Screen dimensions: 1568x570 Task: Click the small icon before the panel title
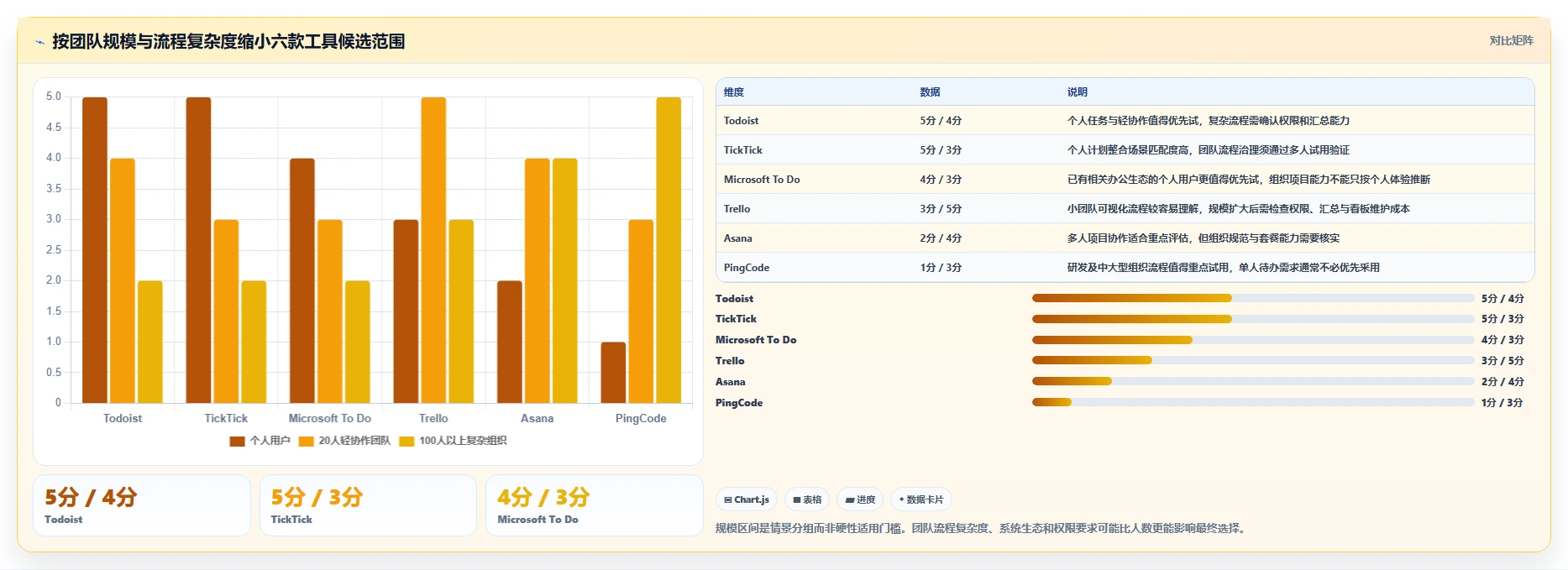point(39,42)
